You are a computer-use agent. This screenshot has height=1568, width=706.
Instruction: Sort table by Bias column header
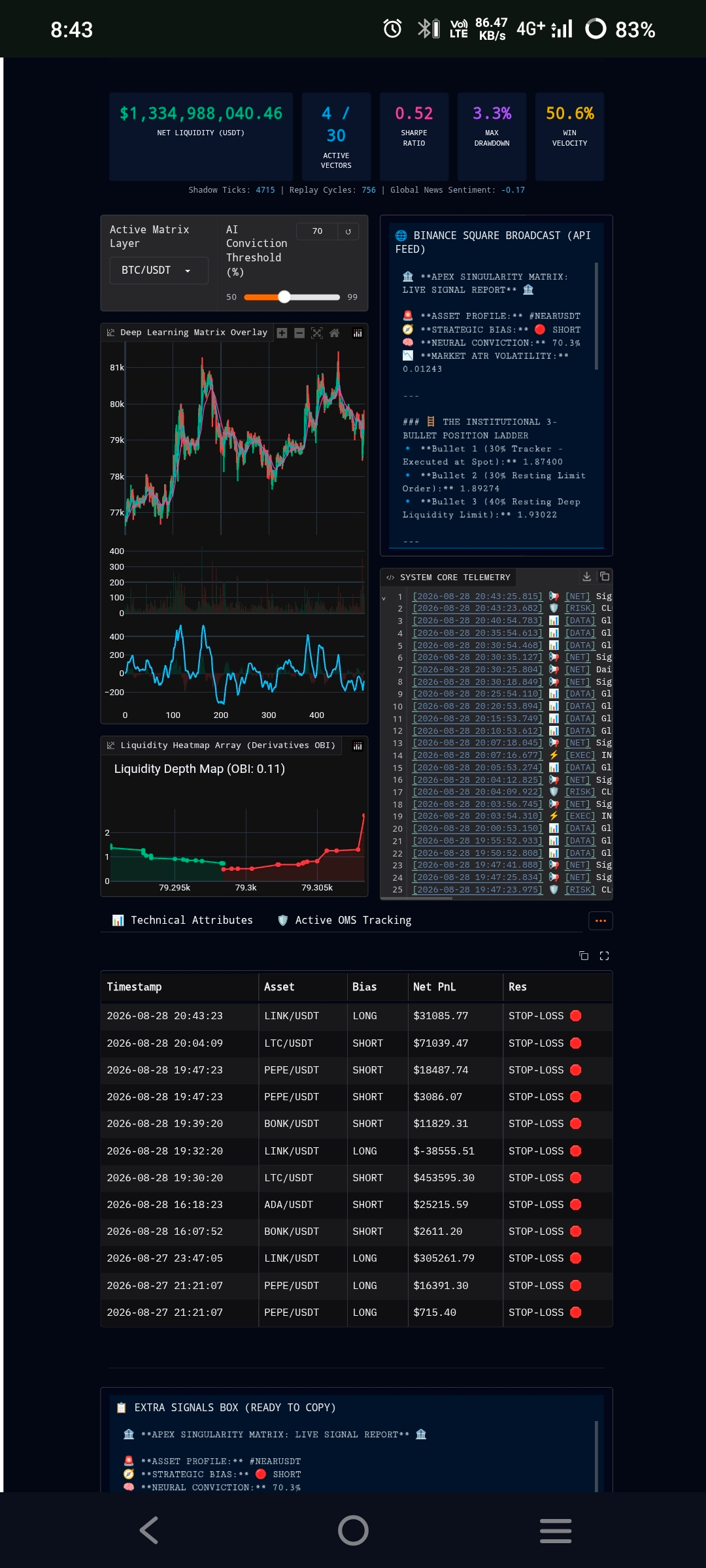pos(377,987)
